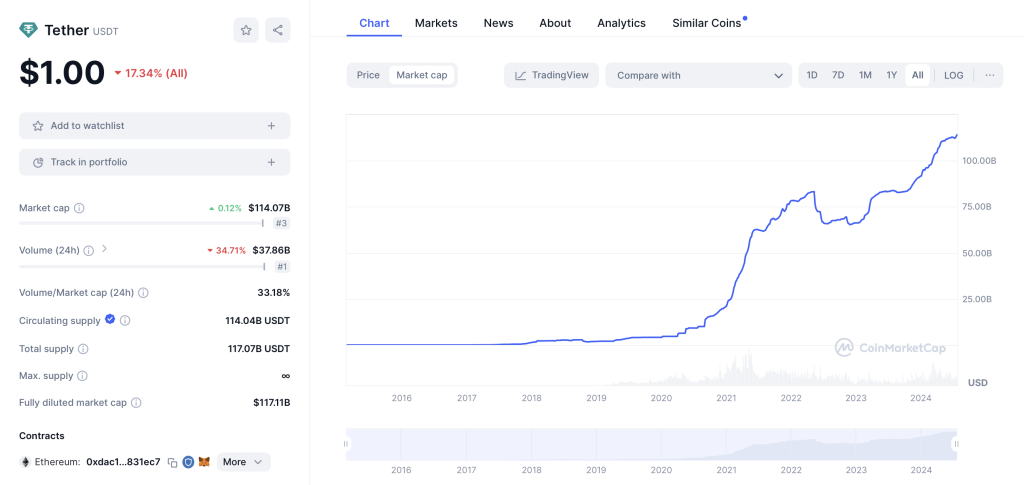The height and width of the screenshot is (485, 1024).
Task: Click the $37.86B volume value
Action: [x=272, y=250]
